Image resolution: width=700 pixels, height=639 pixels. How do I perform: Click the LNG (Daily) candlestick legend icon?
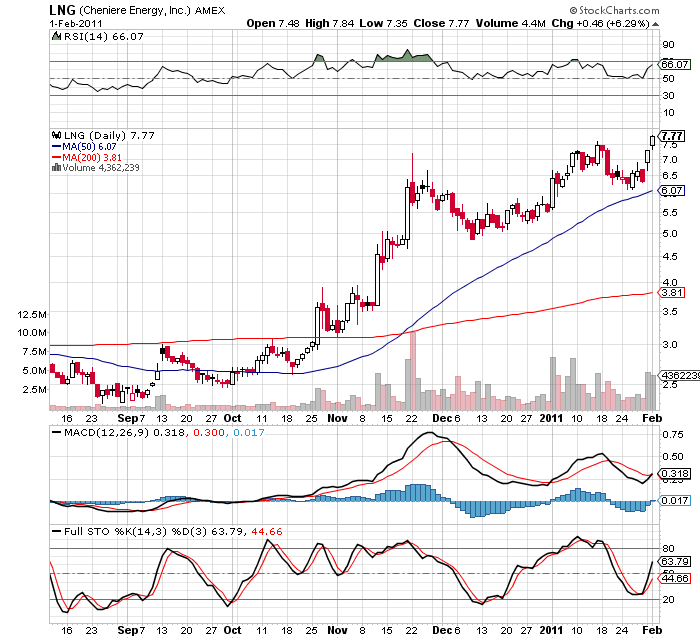pyautogui.click(x=54, y=135)
